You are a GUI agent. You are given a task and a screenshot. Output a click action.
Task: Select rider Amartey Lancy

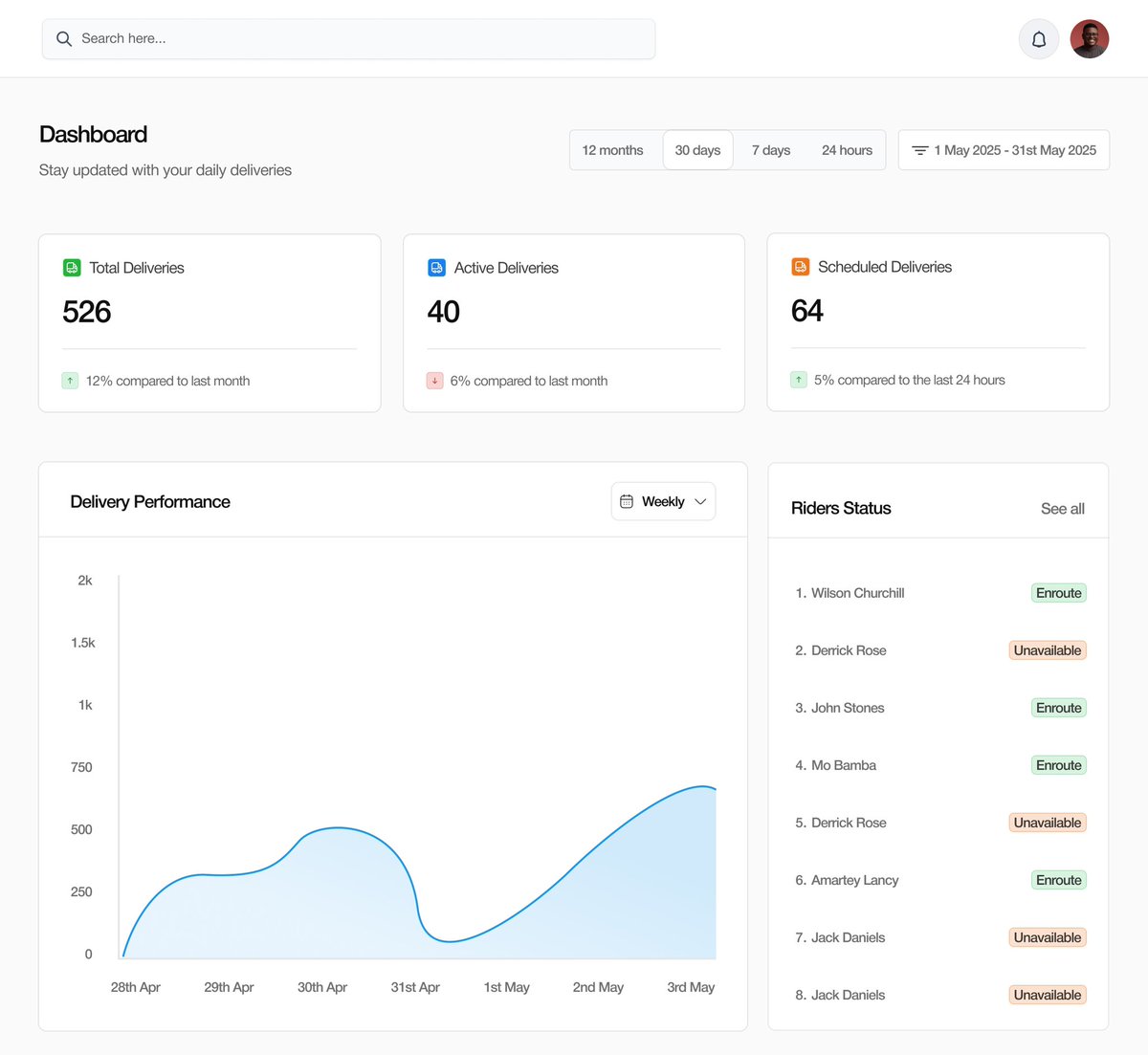click(x=847, y=880)
